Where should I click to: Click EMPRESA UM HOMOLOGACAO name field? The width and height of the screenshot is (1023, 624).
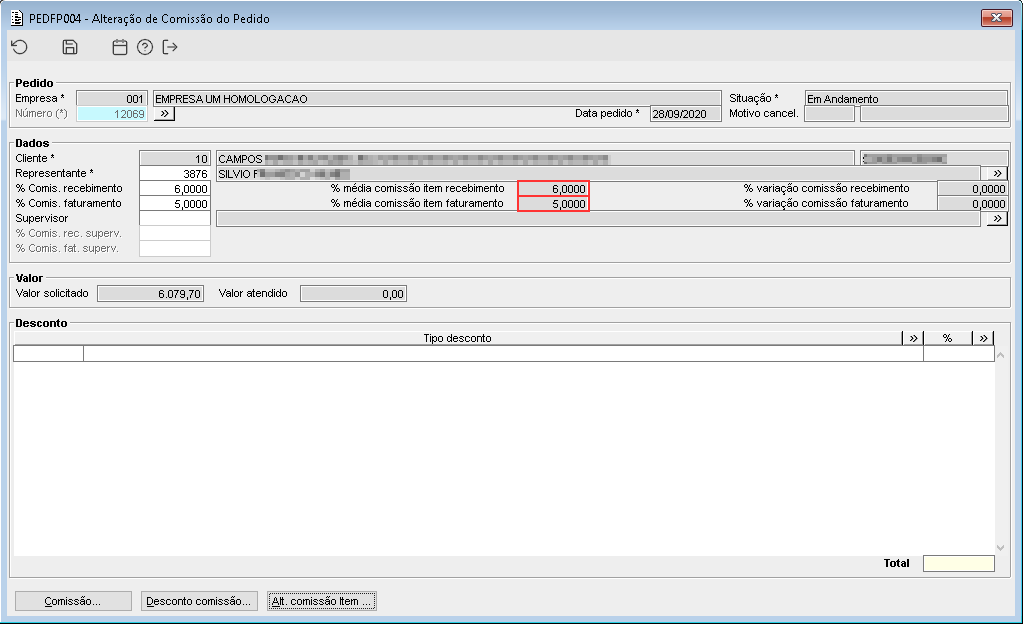click(x=437, y=99)
